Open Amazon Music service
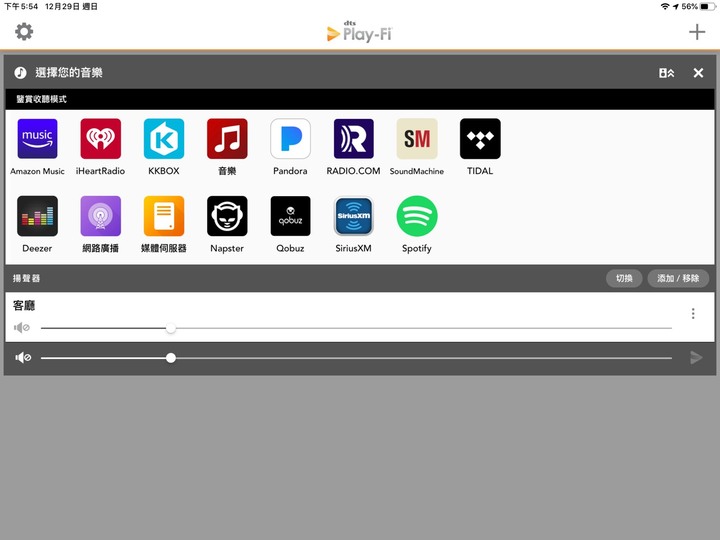The width and height of the screenshot is (720, 540). click(37, 139)
